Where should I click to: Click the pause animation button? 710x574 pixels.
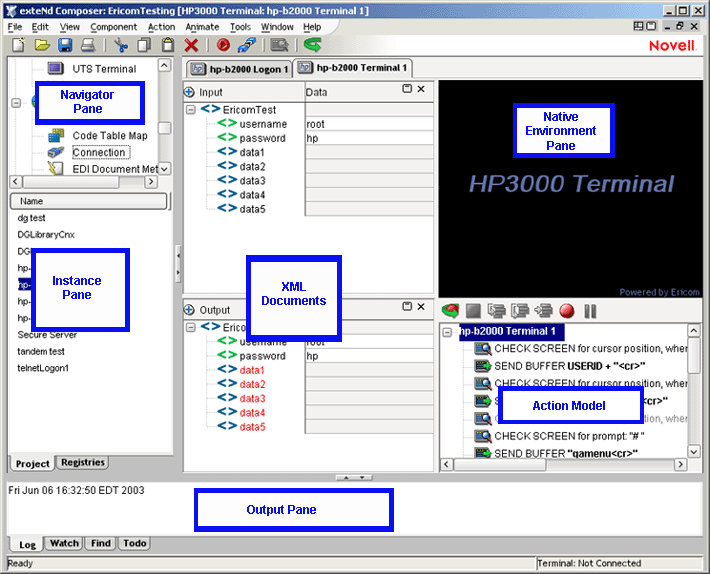click(x=590, y=311)
